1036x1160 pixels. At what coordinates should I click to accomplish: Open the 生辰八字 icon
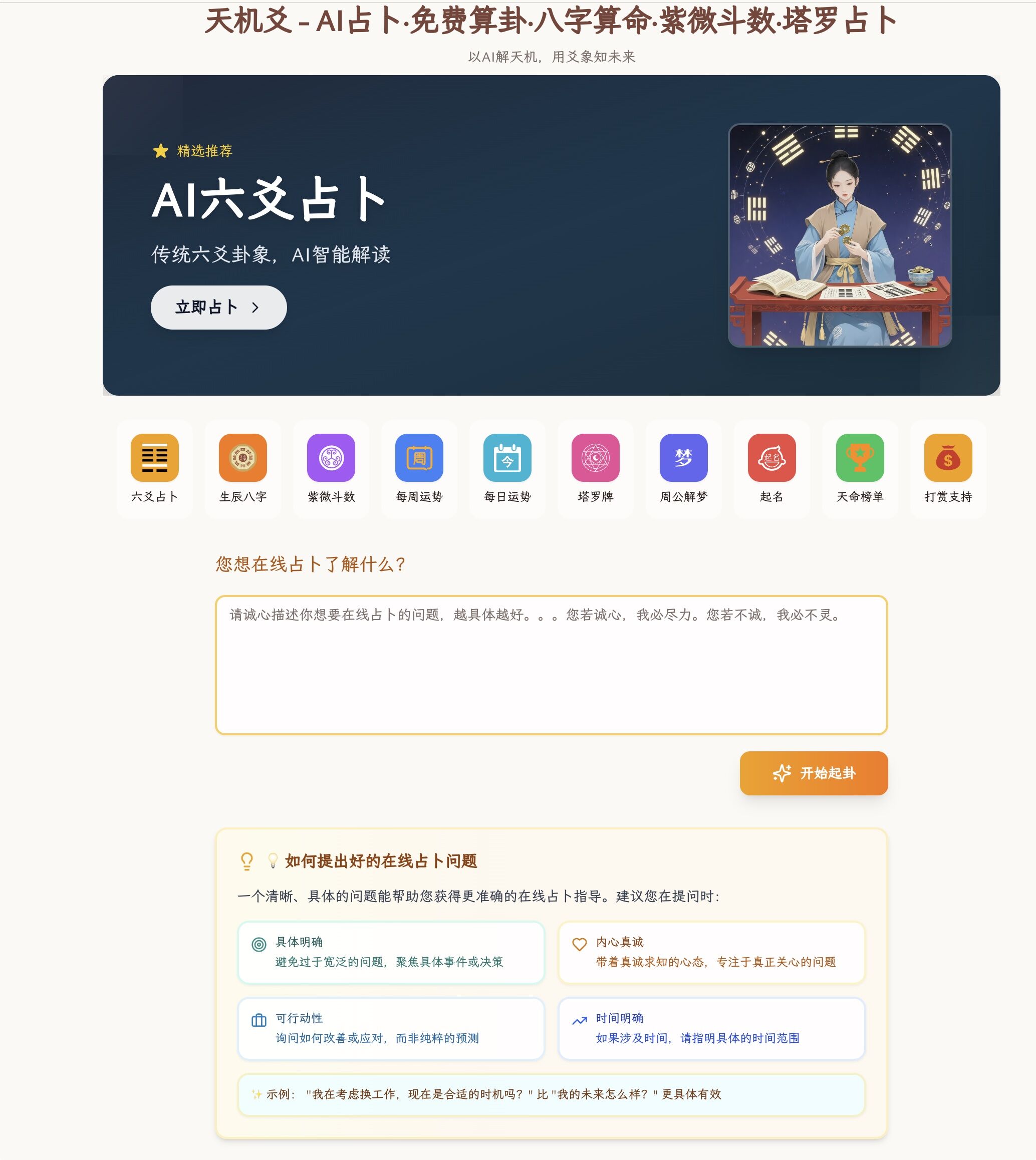pyautogui.click(x=242, y=458)
